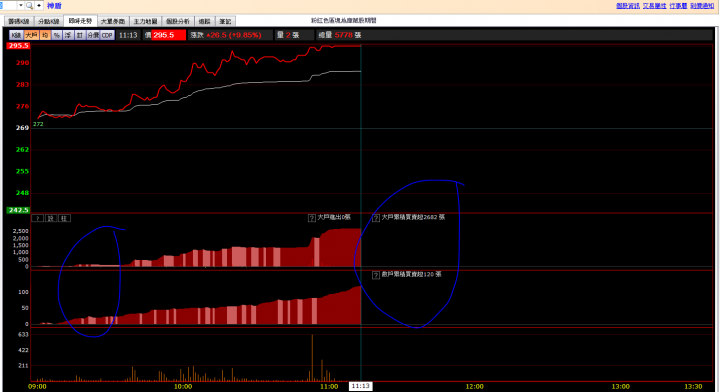Click the 13:30 time axis label

(693, 386)
